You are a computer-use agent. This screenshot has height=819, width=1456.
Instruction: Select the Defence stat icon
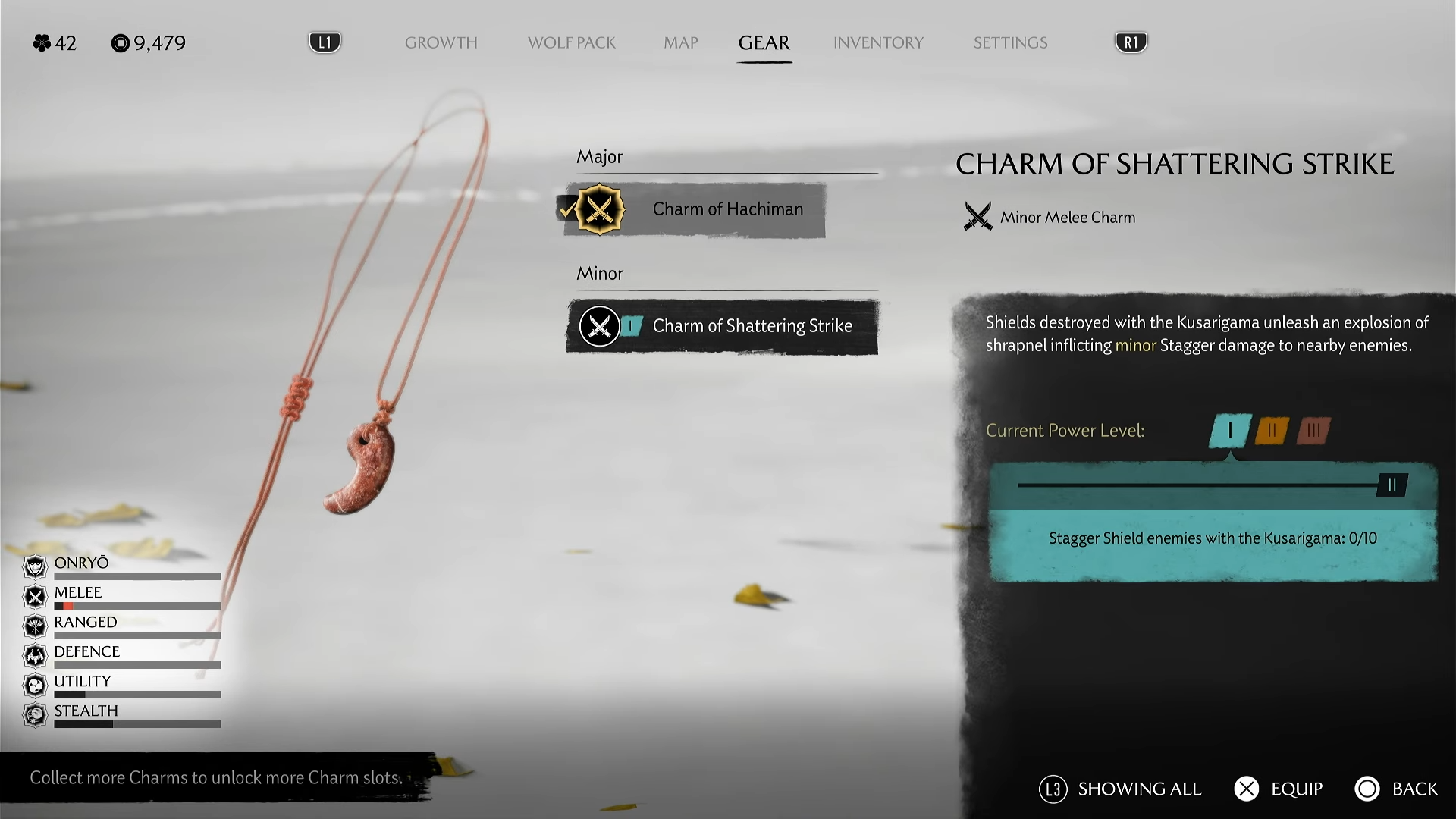pyautogui.click(x=35, y=655)
